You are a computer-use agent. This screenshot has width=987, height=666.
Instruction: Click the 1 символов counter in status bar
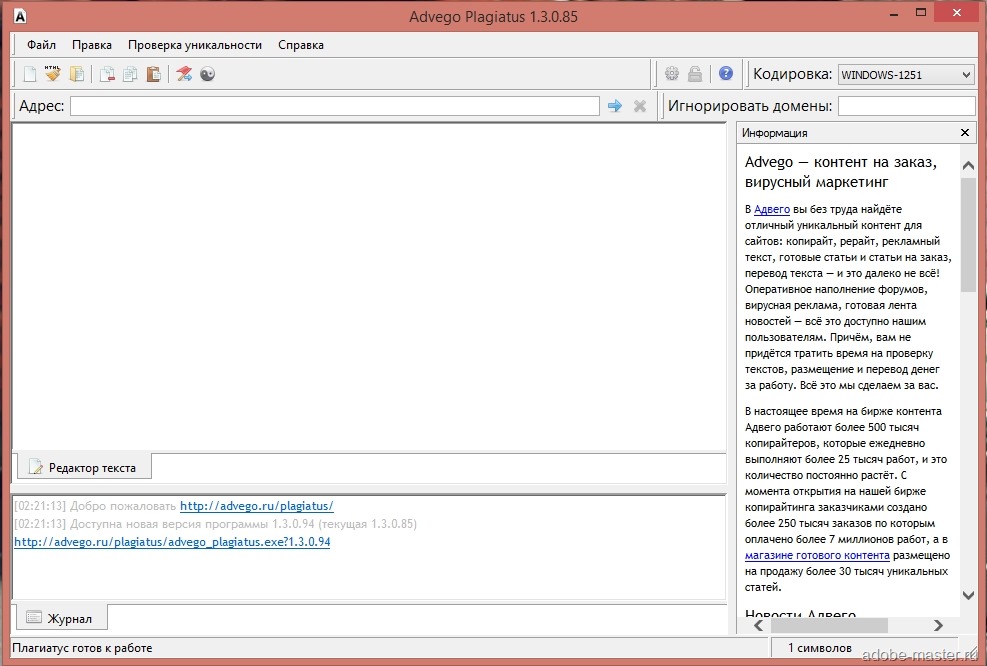tap(820, 648)
